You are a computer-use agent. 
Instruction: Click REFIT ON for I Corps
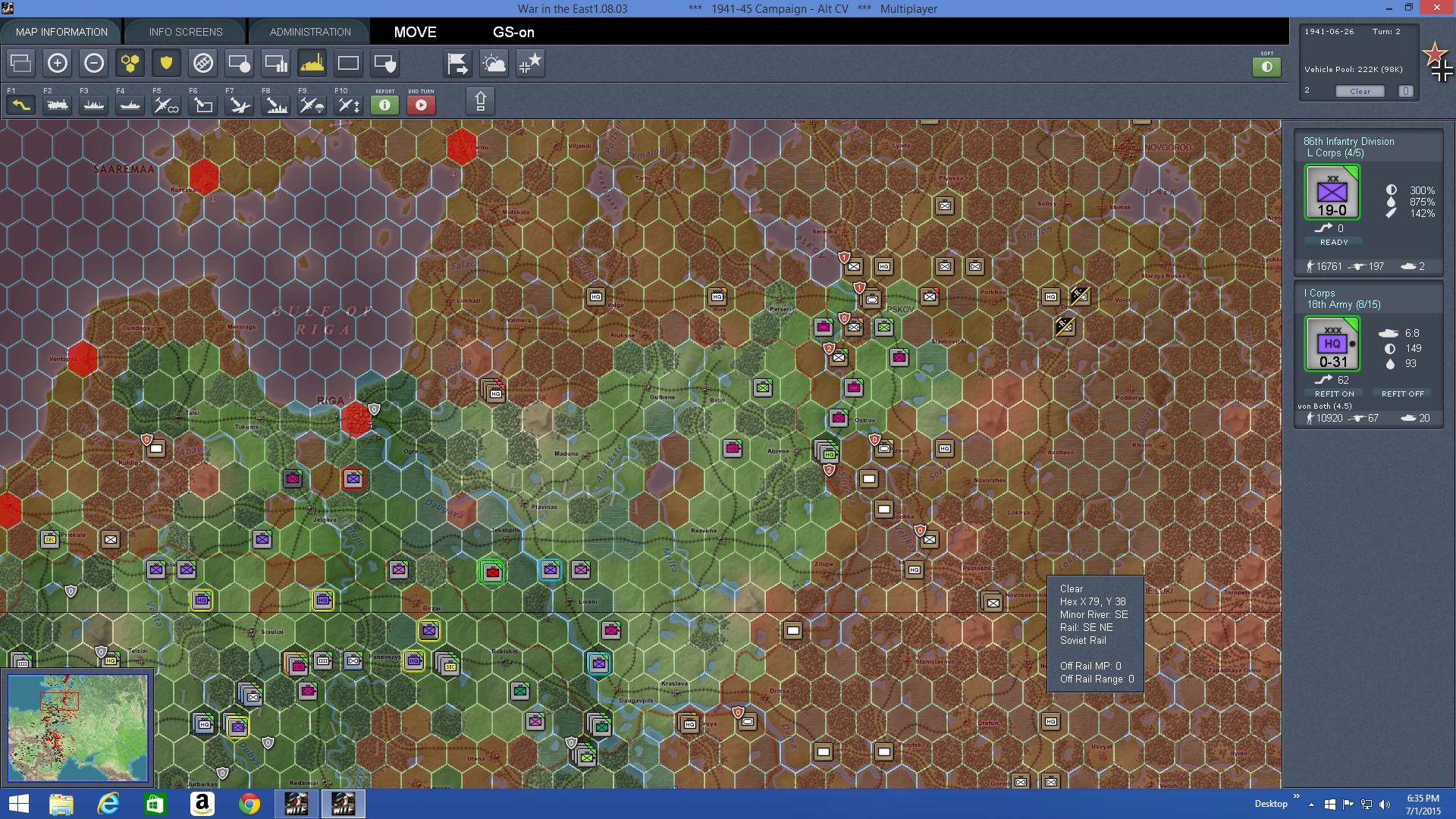(1334, 394)
